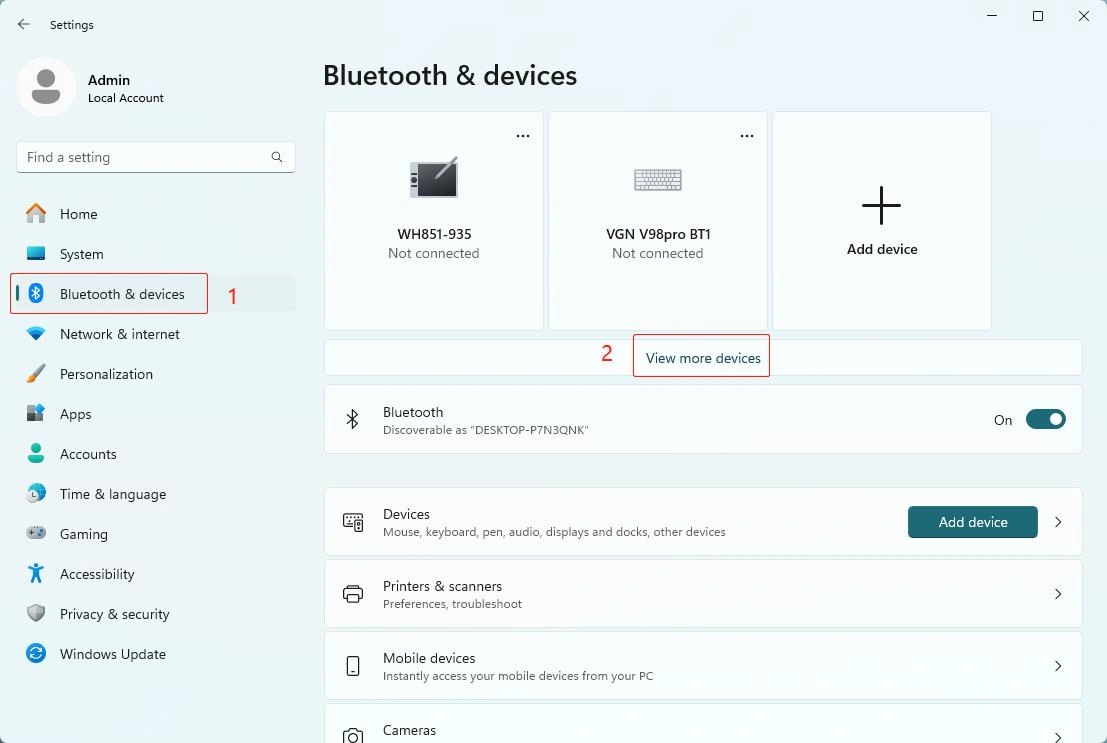
Task: Open Time & language settings
Action: tap(155, 493)
